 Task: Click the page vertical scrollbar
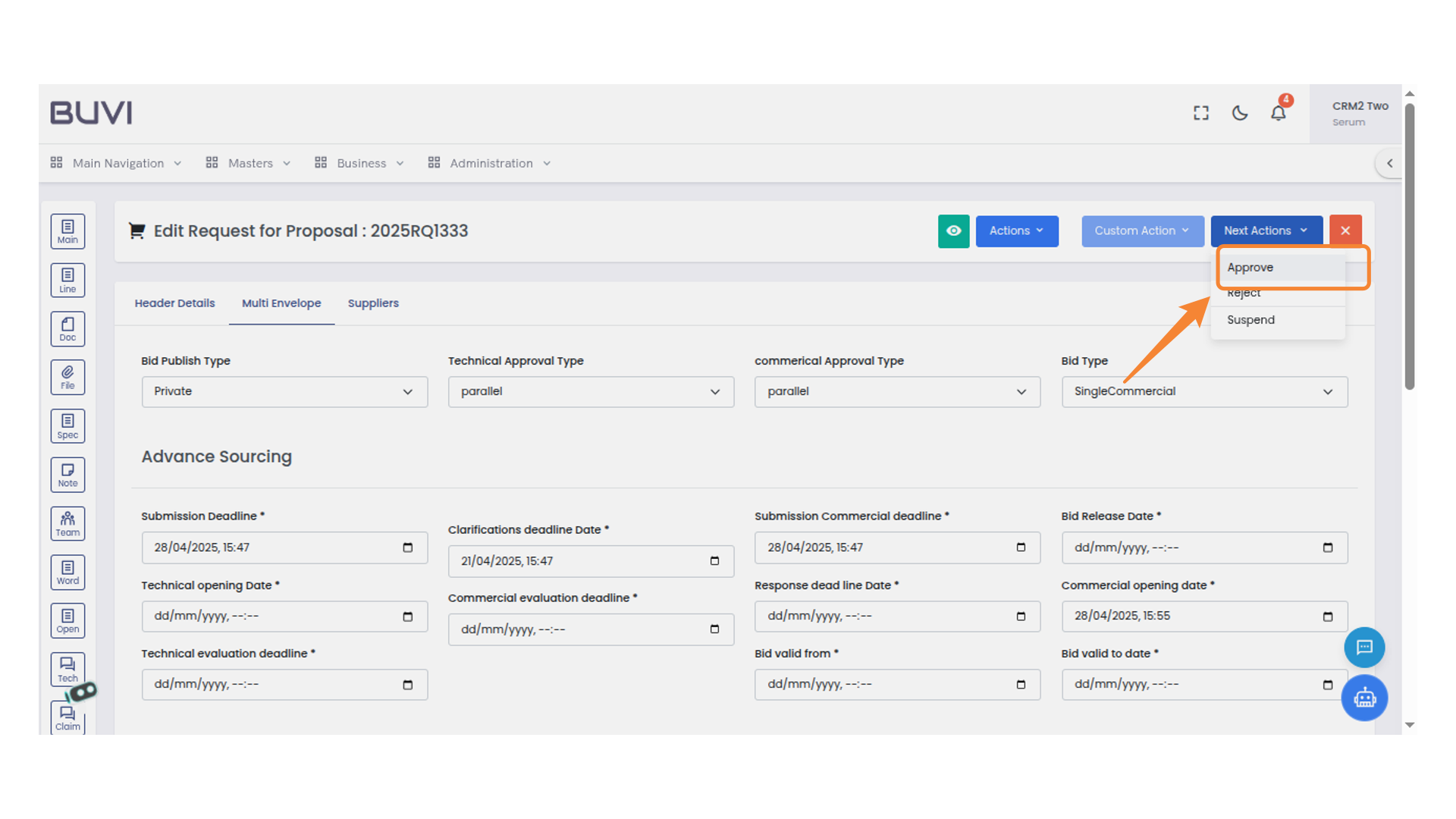[1409, 246]
